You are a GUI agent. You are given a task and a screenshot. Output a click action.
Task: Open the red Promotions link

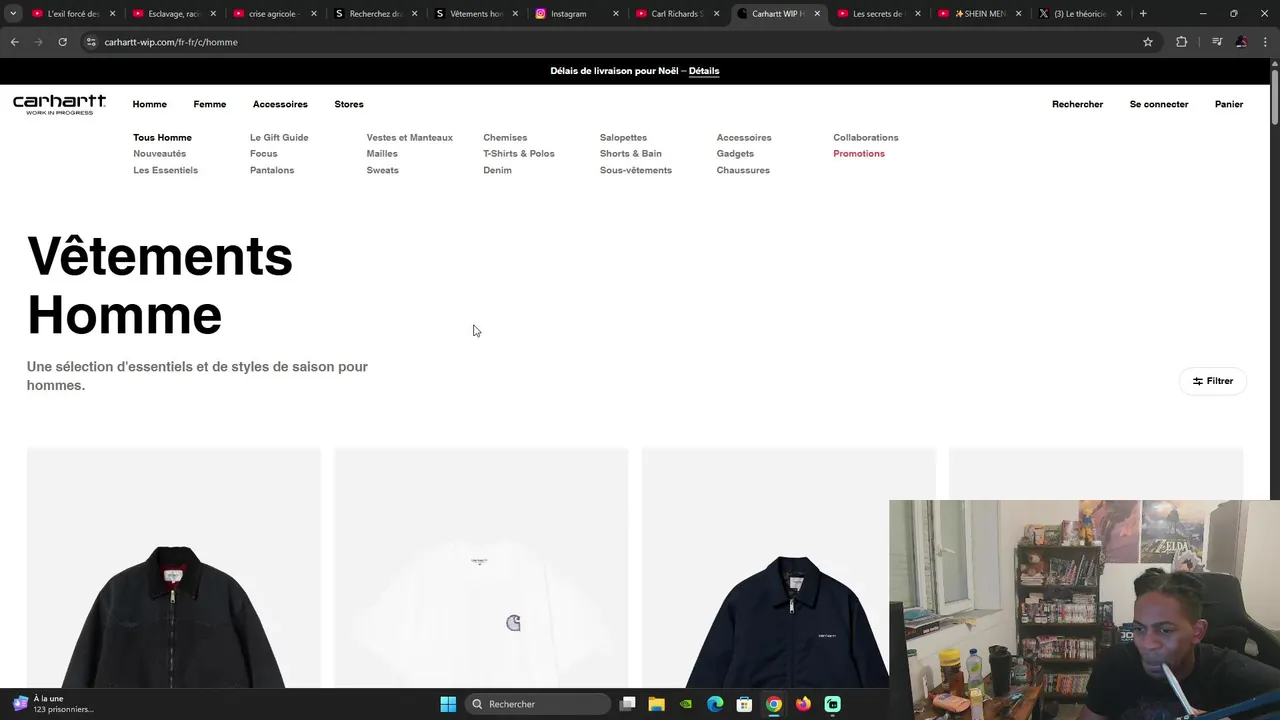click(x=859, y=154)
